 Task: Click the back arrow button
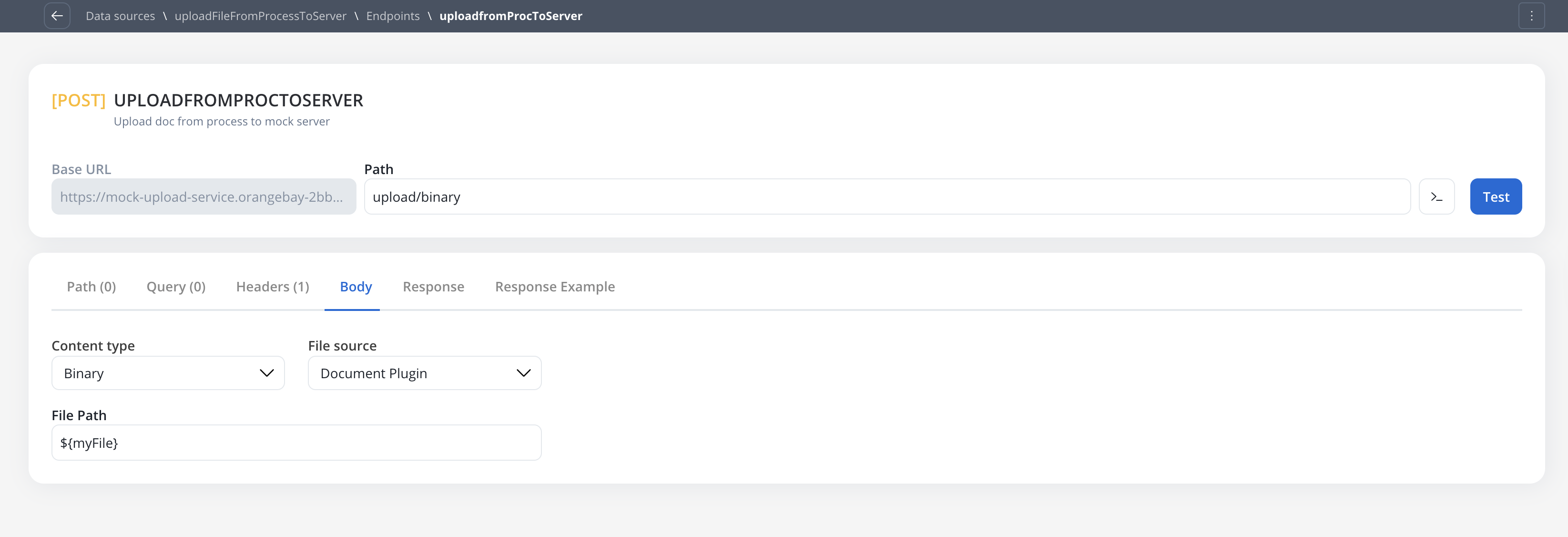tap(57, 16)
